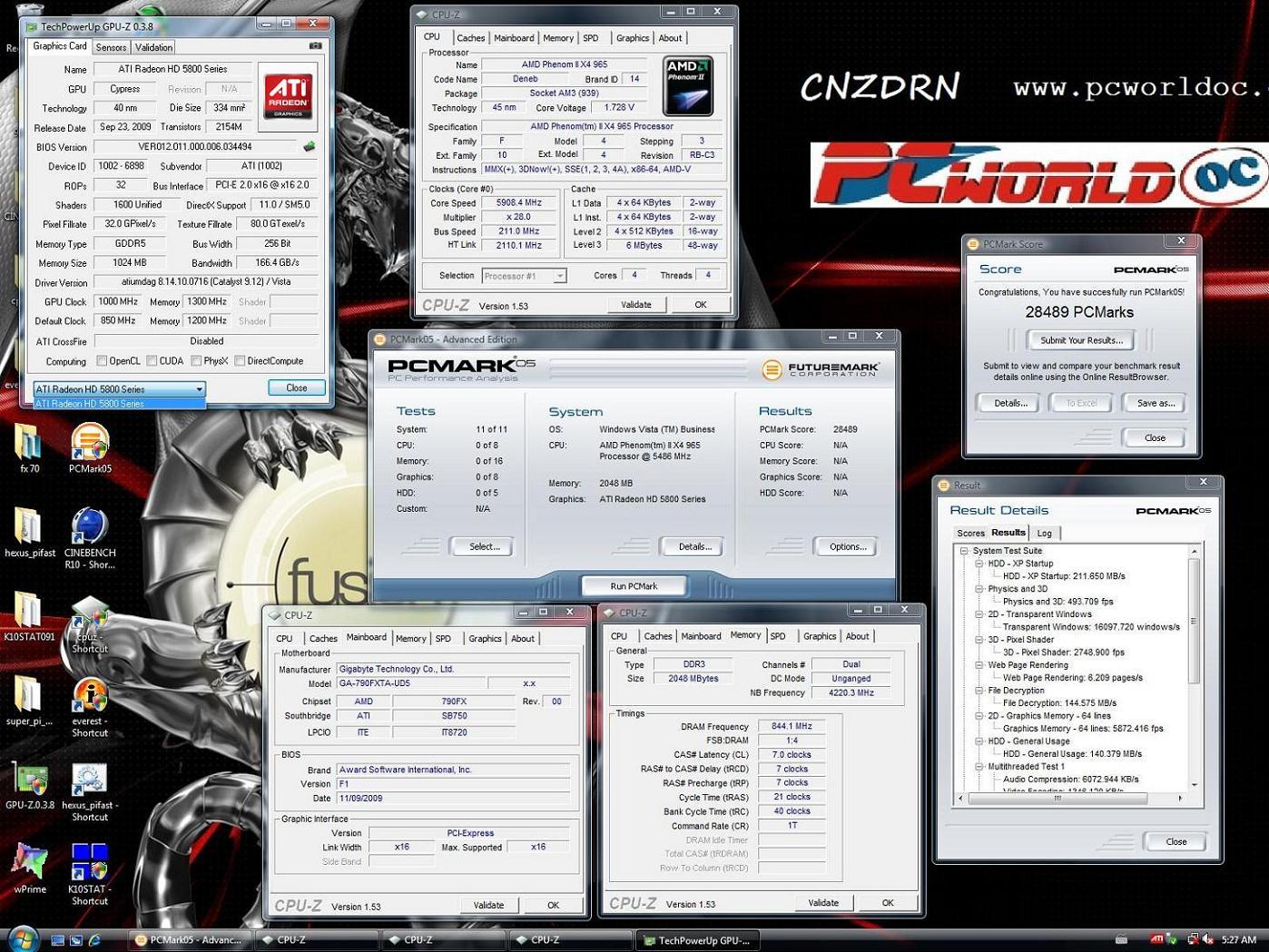Select ATI Radeon HD 5800 Series list entry

(119, 404)
